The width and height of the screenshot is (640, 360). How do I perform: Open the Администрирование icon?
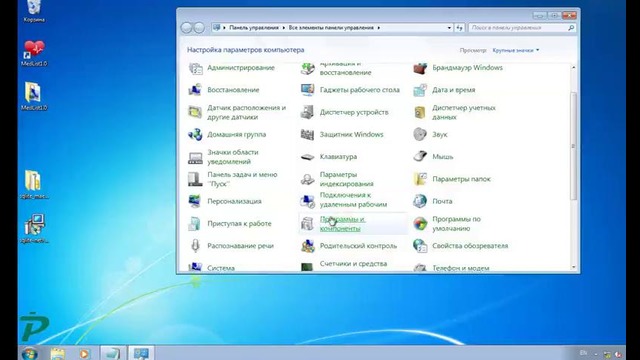[x=195, y=68]
